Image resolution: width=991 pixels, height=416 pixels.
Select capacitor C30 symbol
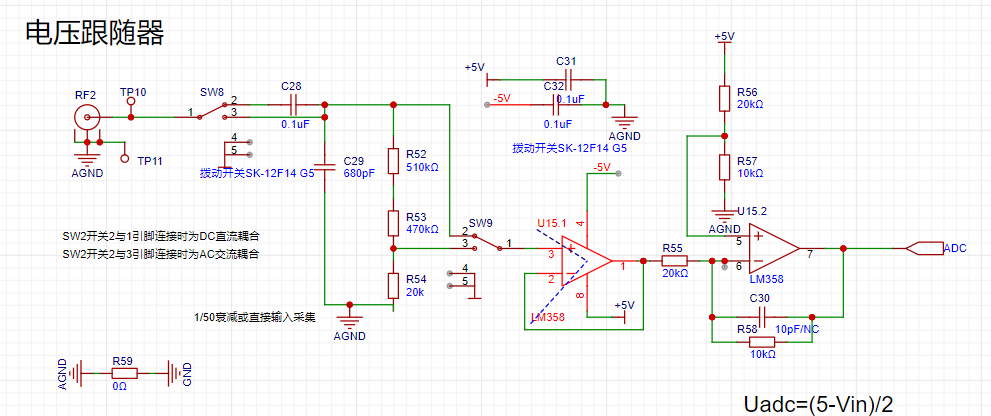pos(762,315)
